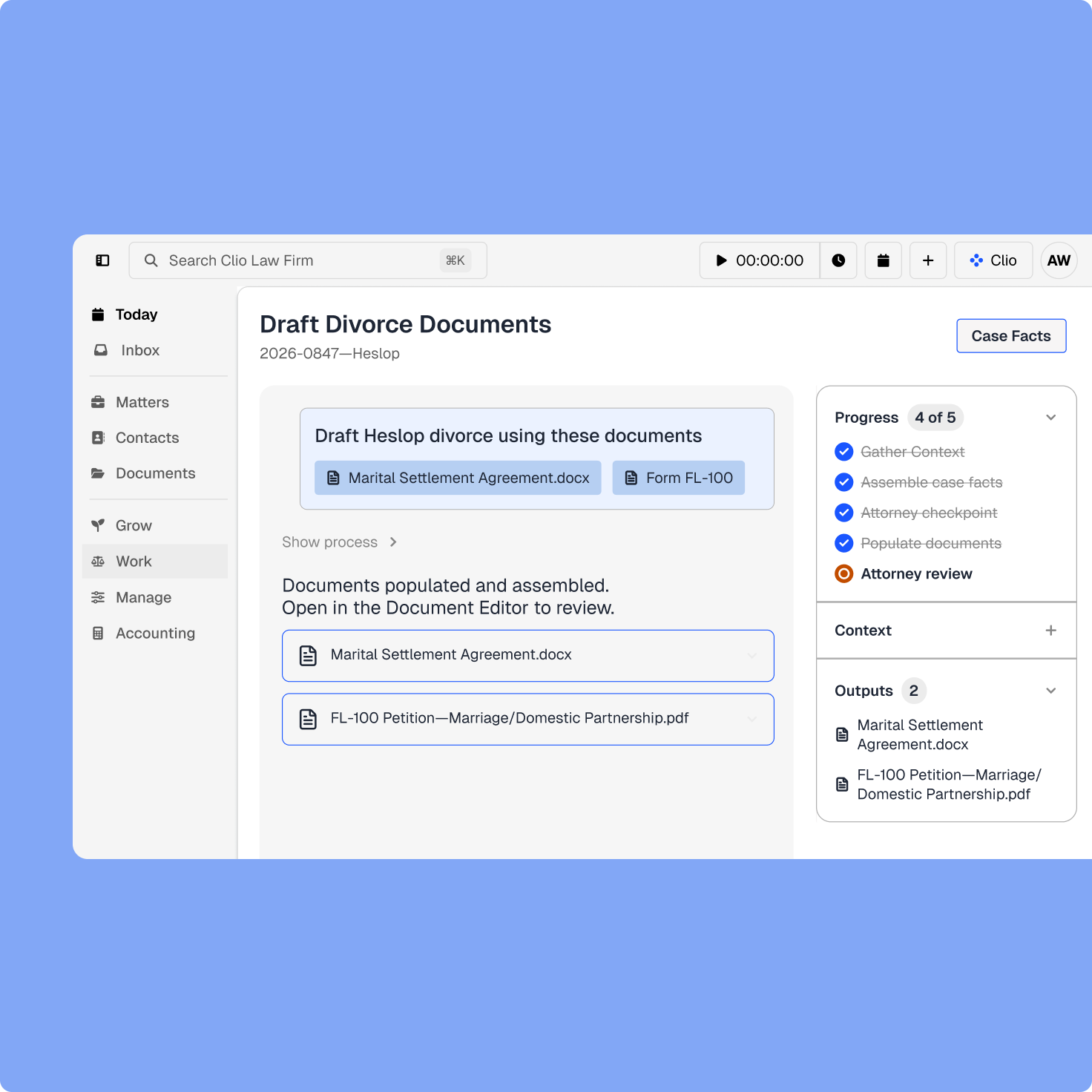Toggle the sidebar panel icon
The image size is (1092, 1092).
102,260
